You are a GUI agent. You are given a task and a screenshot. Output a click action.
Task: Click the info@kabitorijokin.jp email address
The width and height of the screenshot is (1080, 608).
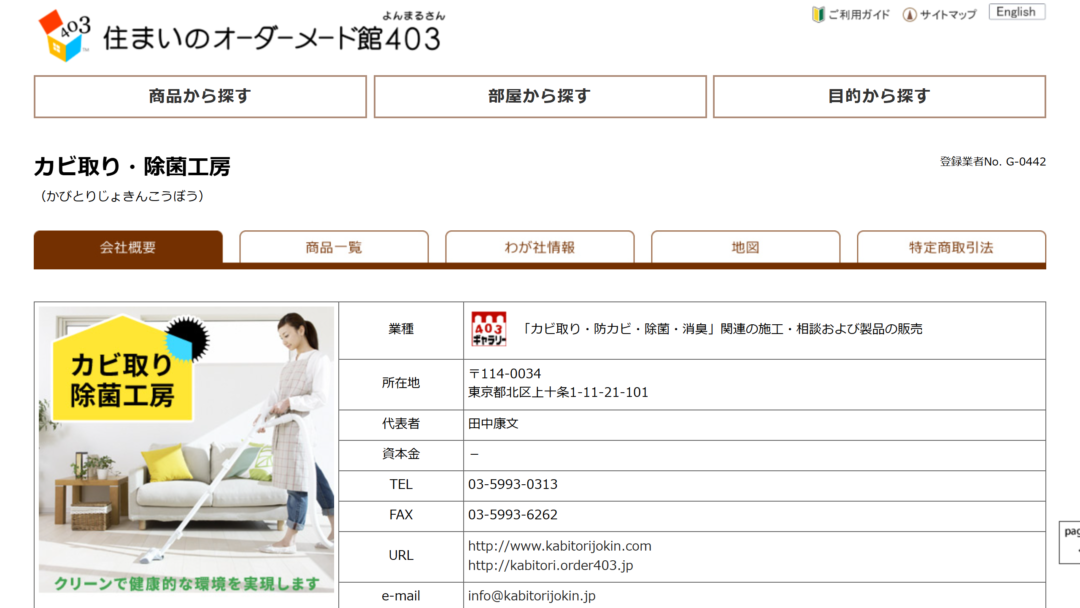point(532,596)
